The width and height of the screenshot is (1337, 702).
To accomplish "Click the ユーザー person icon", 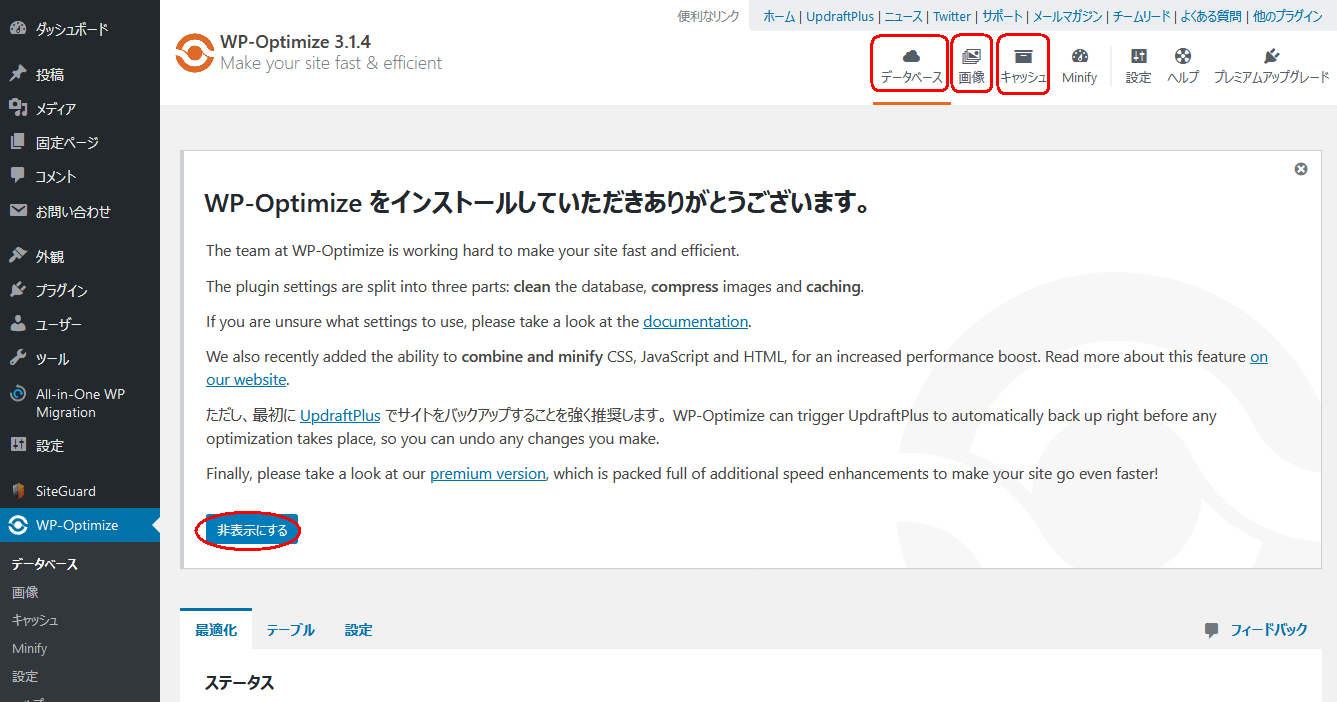I will [18, 324].
